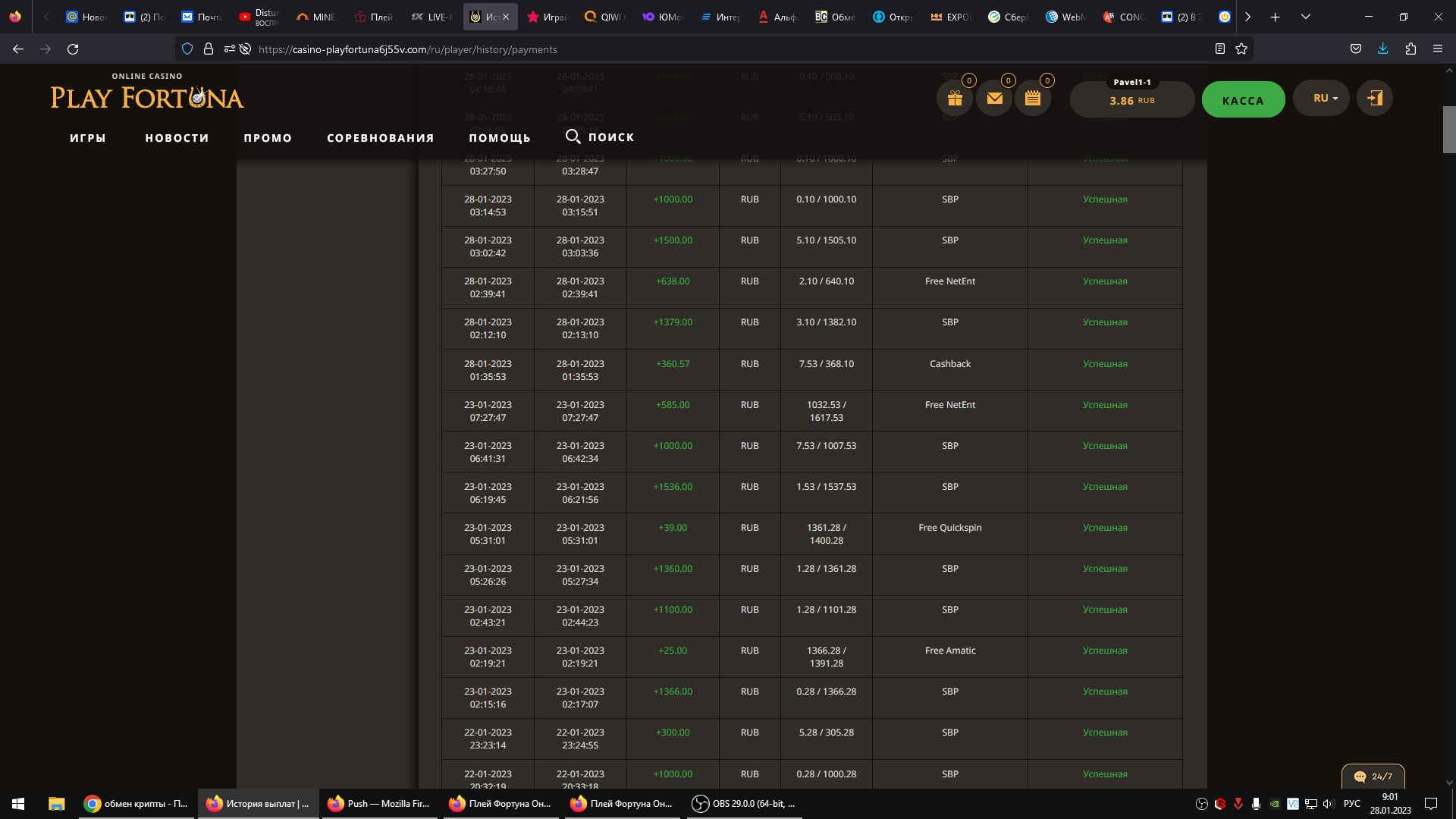Image resolution: width=1456 pixels, height=819 pixels.
Task: Click the logout door icon
Action: [x=1374, y=99]
